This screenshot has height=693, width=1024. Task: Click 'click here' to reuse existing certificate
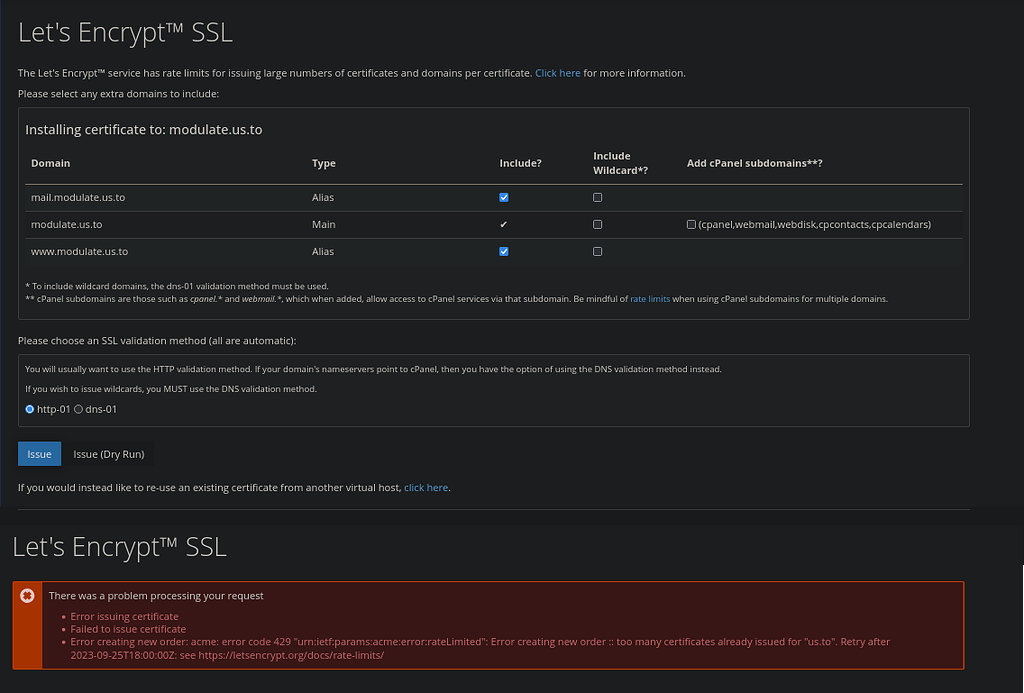point(426,487)
